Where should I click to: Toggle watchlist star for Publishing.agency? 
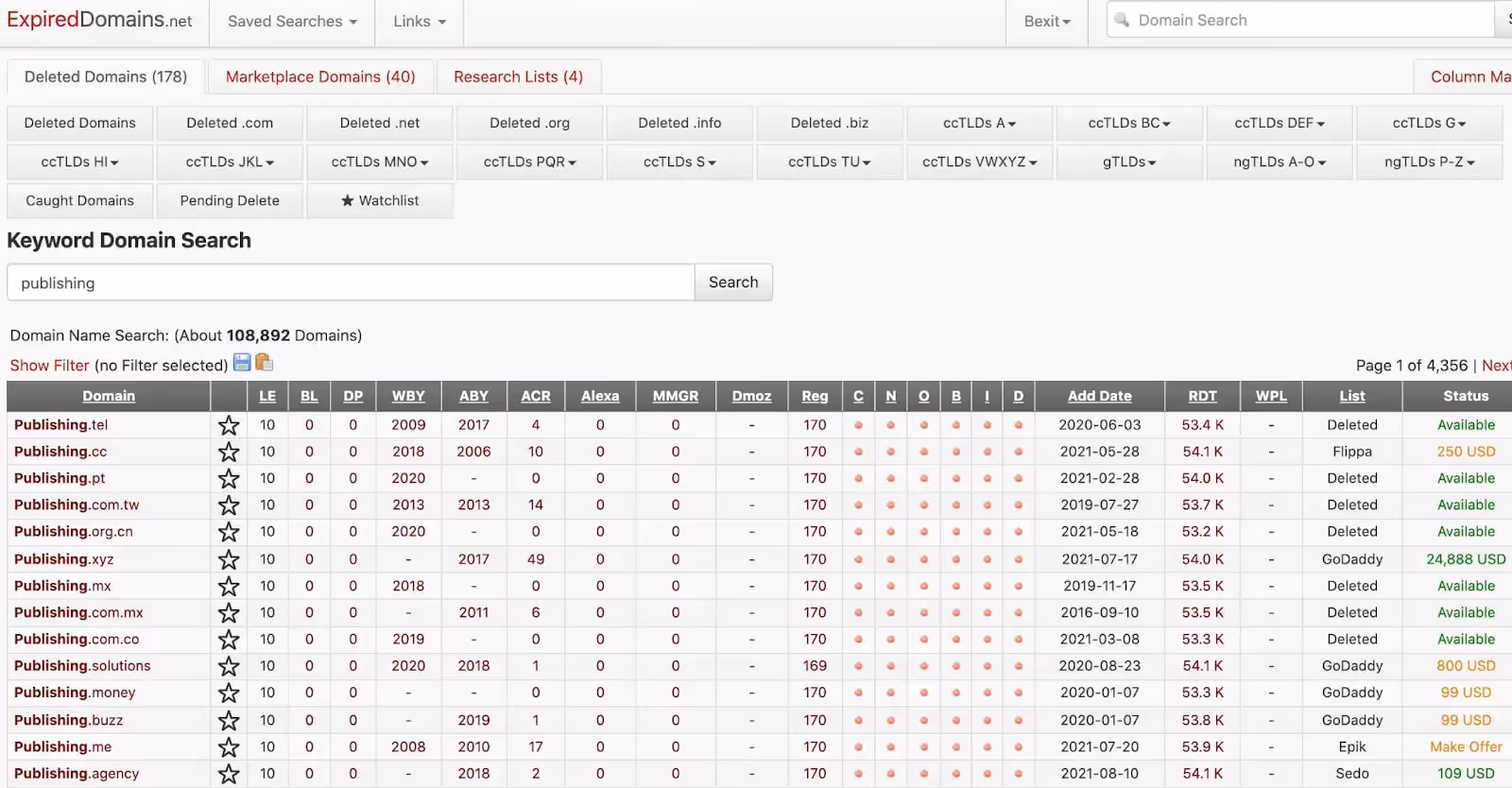(x=229, y=774)
